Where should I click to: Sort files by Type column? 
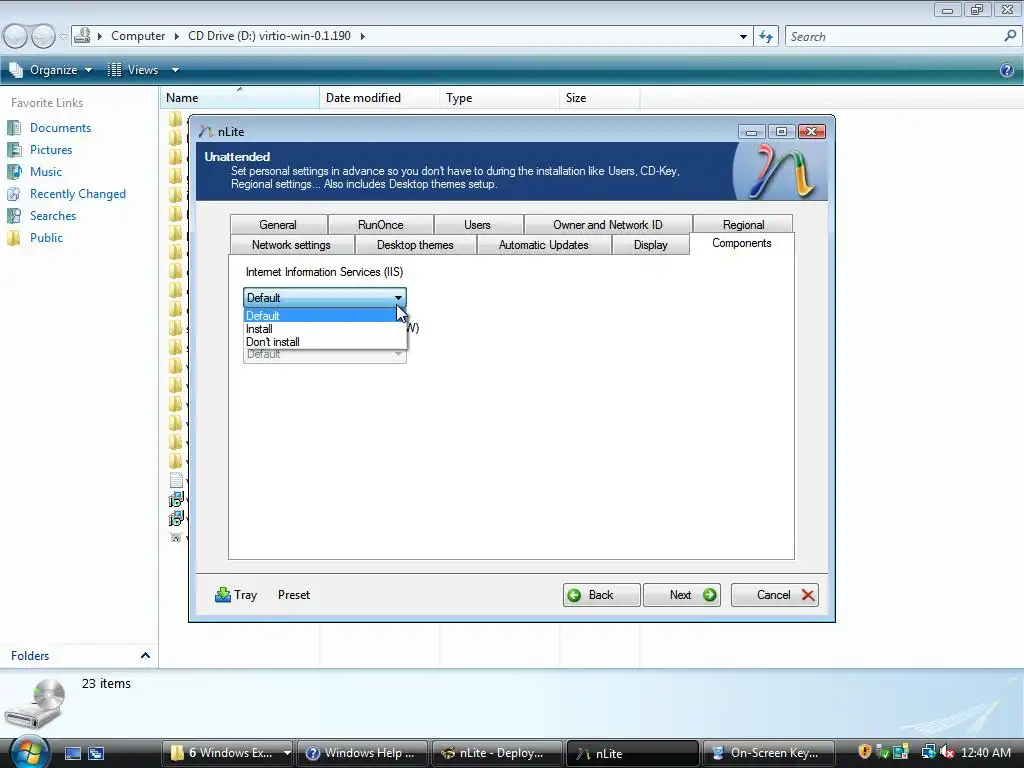(x=499, y=98)
